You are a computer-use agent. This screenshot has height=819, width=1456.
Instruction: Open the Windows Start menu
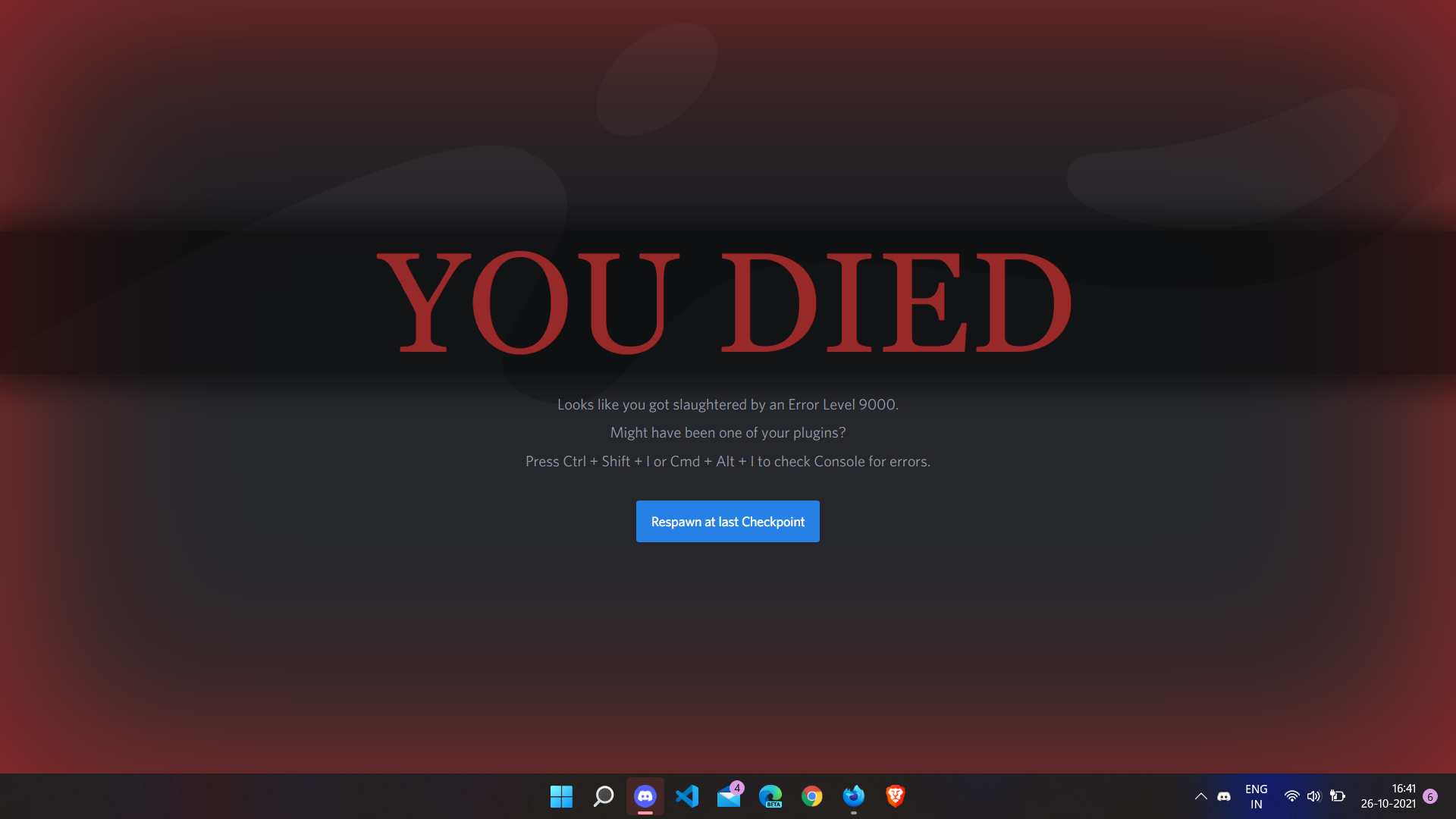561,796
